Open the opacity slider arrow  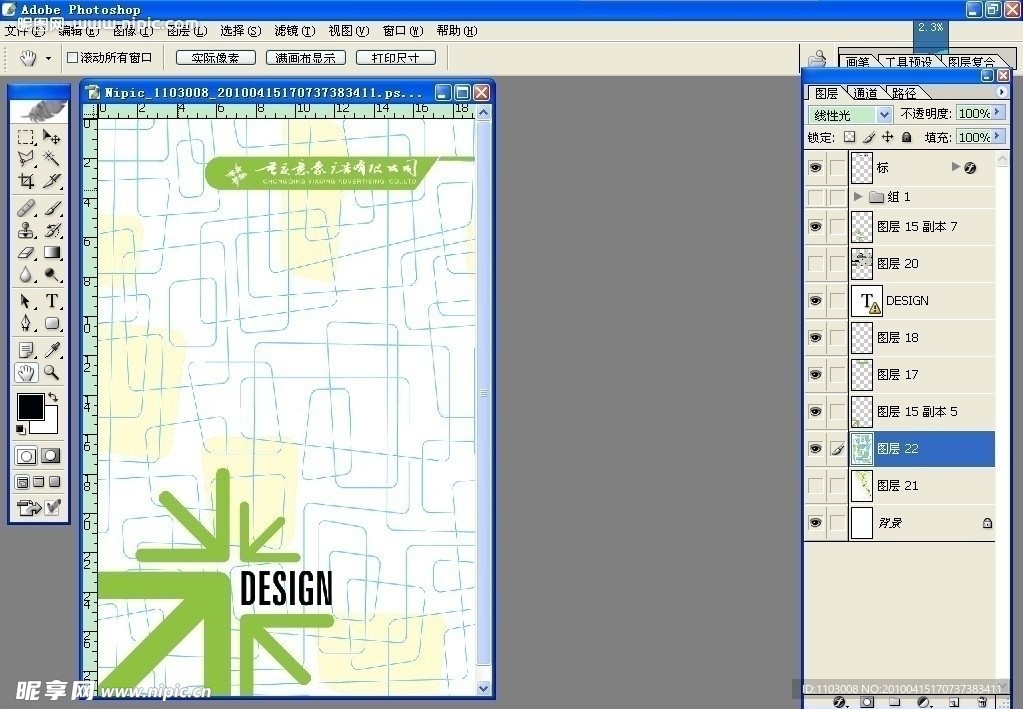998,113
